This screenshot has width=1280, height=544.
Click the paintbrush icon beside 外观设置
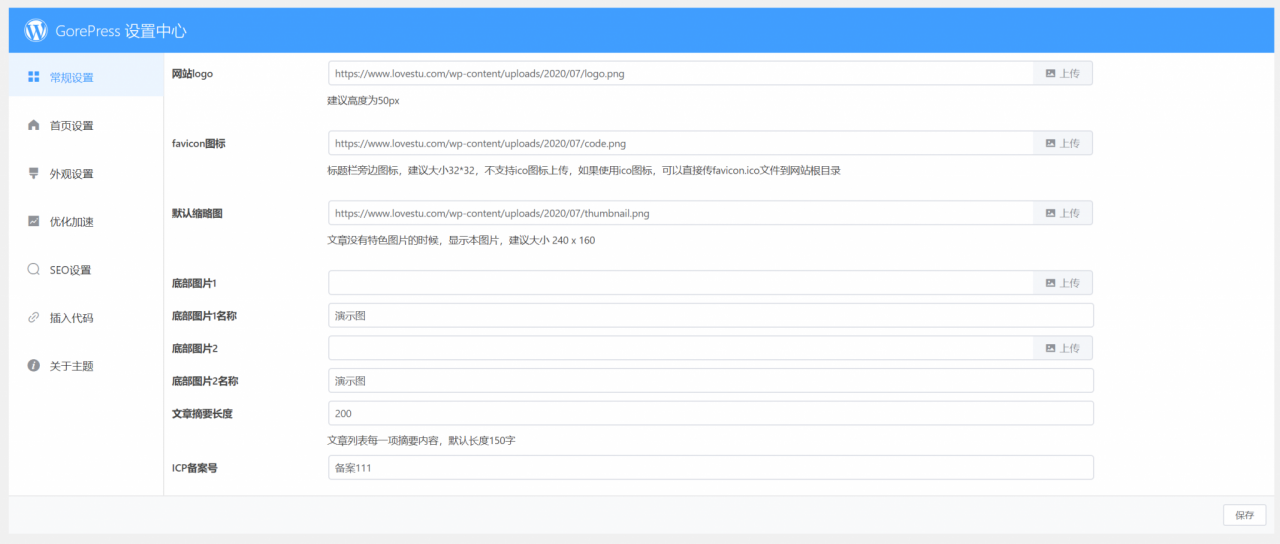click(34, 173)
